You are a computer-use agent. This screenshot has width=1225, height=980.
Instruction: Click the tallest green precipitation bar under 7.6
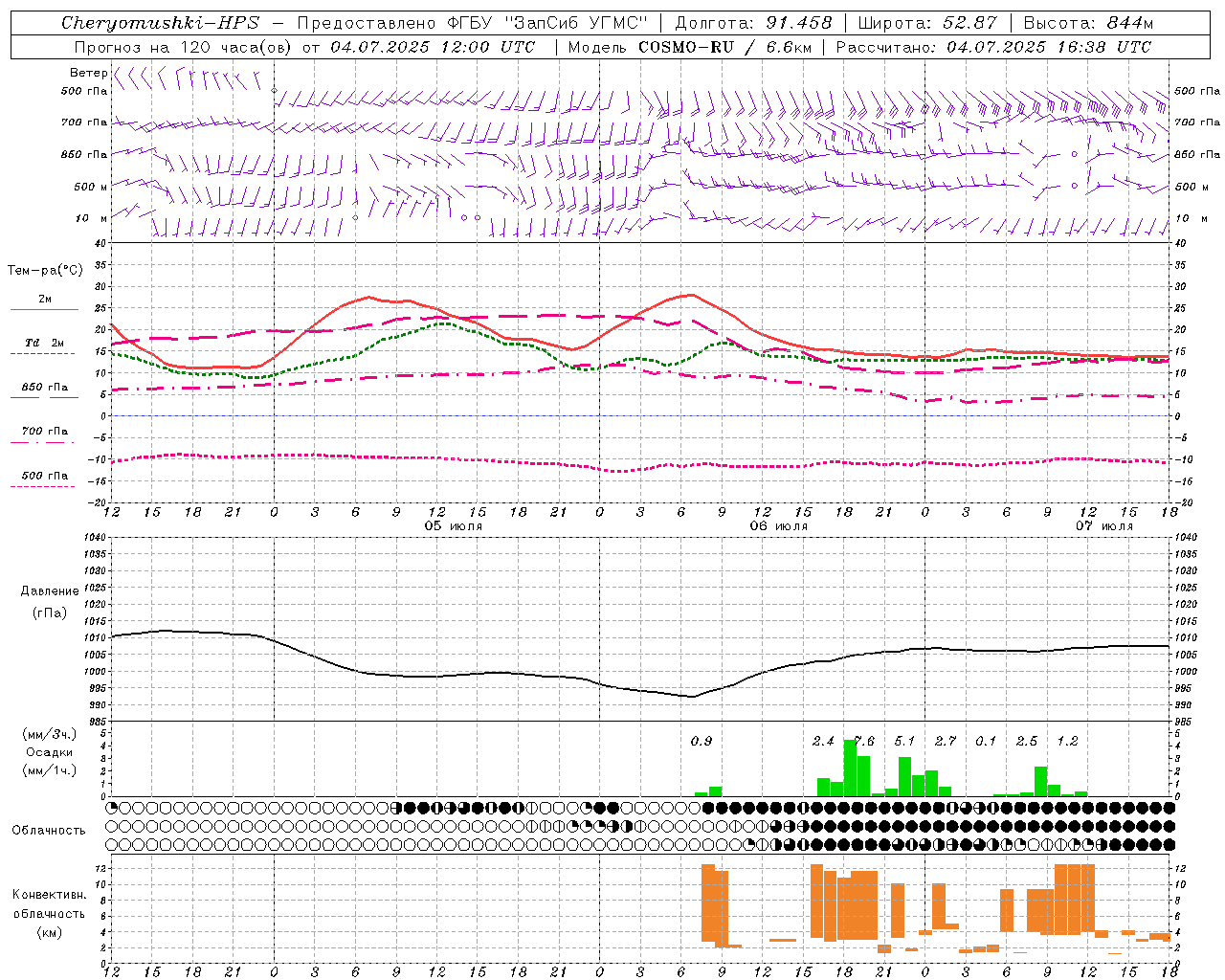tap(850, 768)
